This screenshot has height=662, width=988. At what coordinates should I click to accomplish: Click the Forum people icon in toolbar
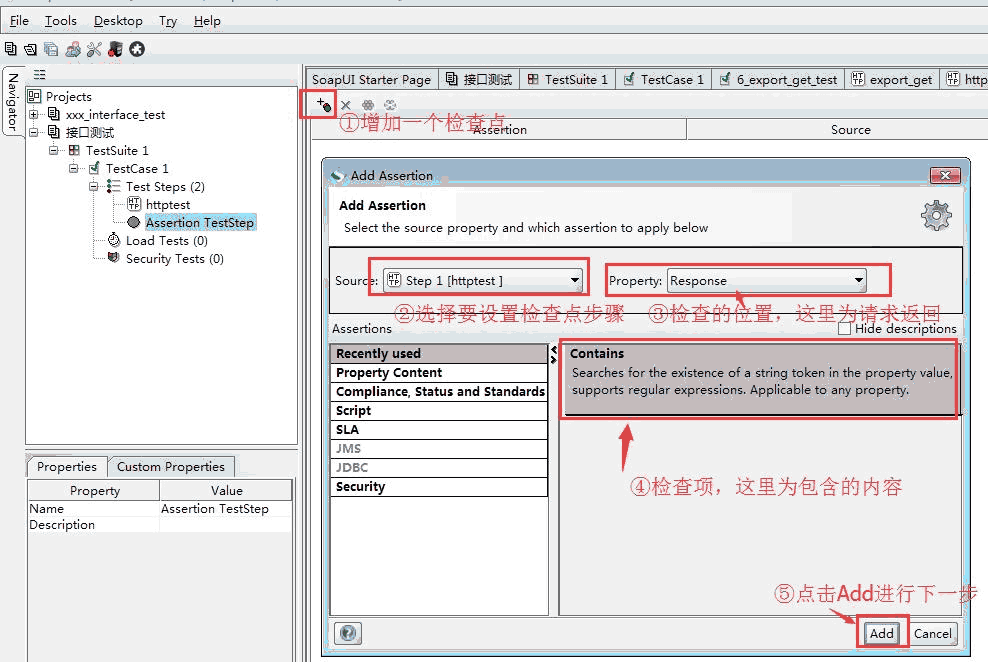tap(73, 49)
